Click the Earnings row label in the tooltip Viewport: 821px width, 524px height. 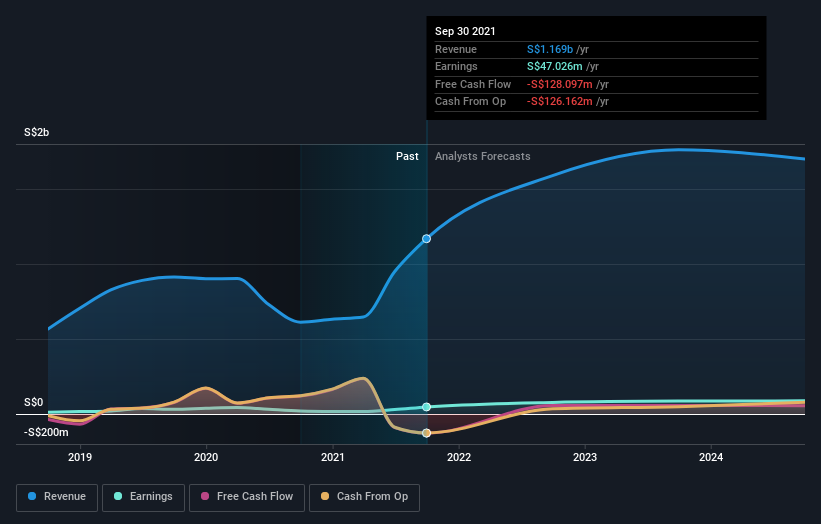coord(456,66)
